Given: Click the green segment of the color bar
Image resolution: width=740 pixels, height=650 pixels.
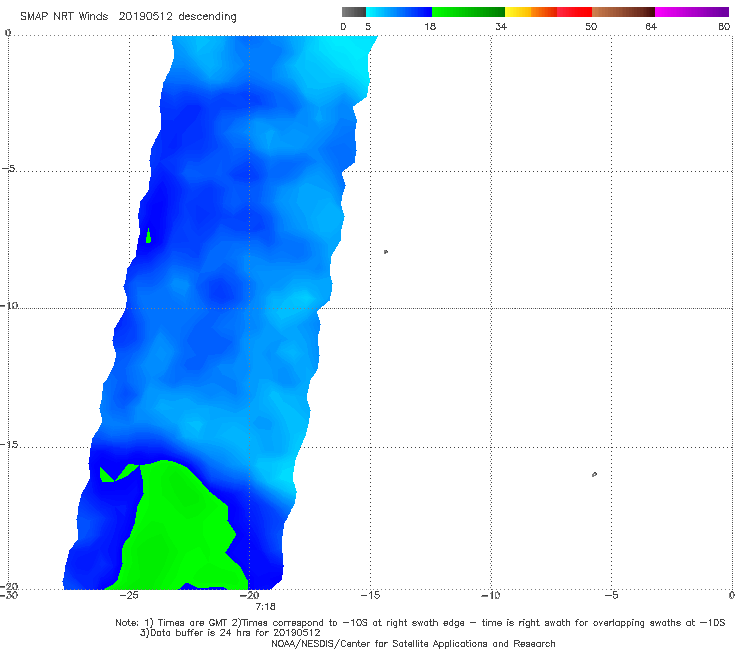Looking at the screenshot, I should (x=468, y=12).
